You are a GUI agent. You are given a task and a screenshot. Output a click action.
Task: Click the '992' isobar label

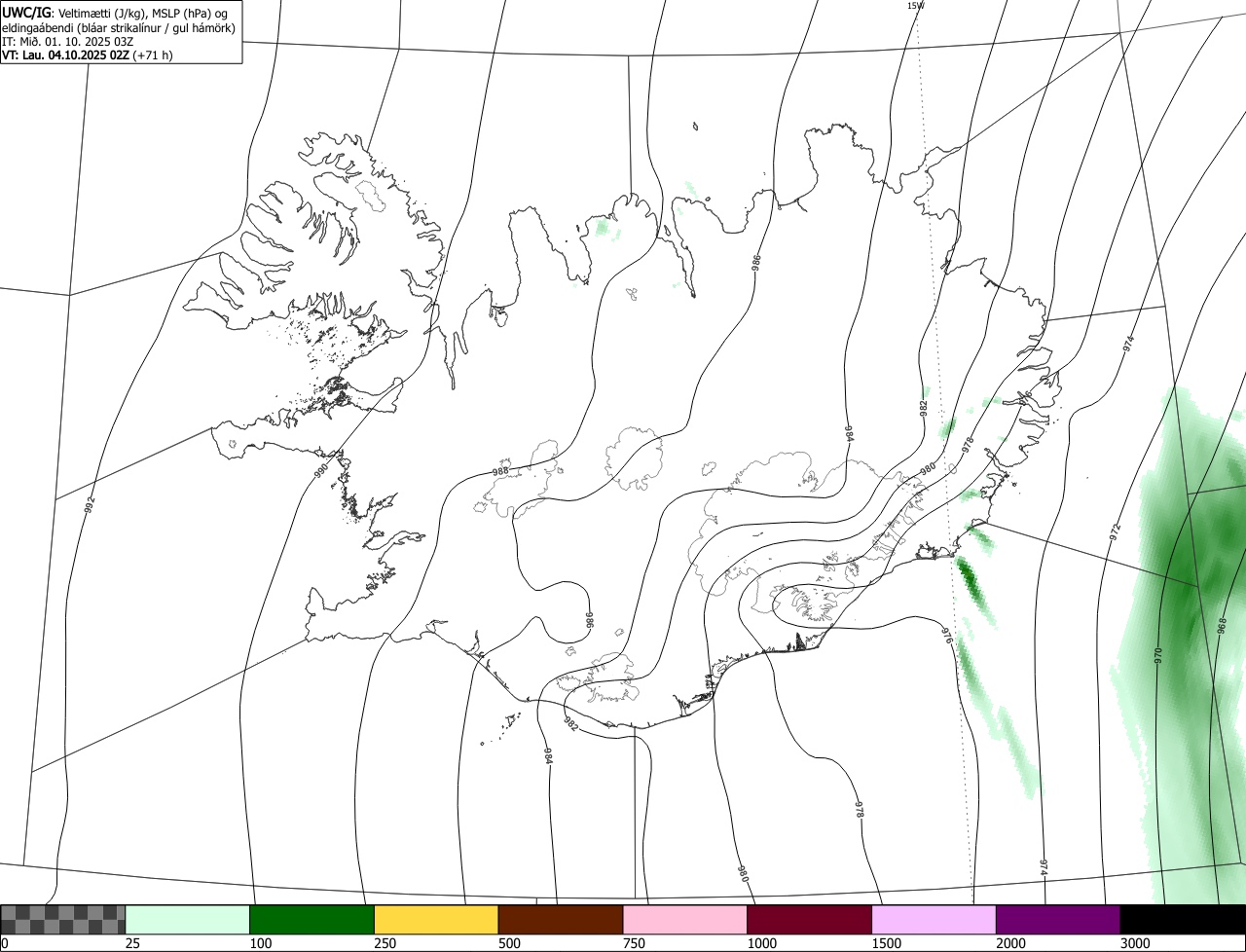point(91,506)
